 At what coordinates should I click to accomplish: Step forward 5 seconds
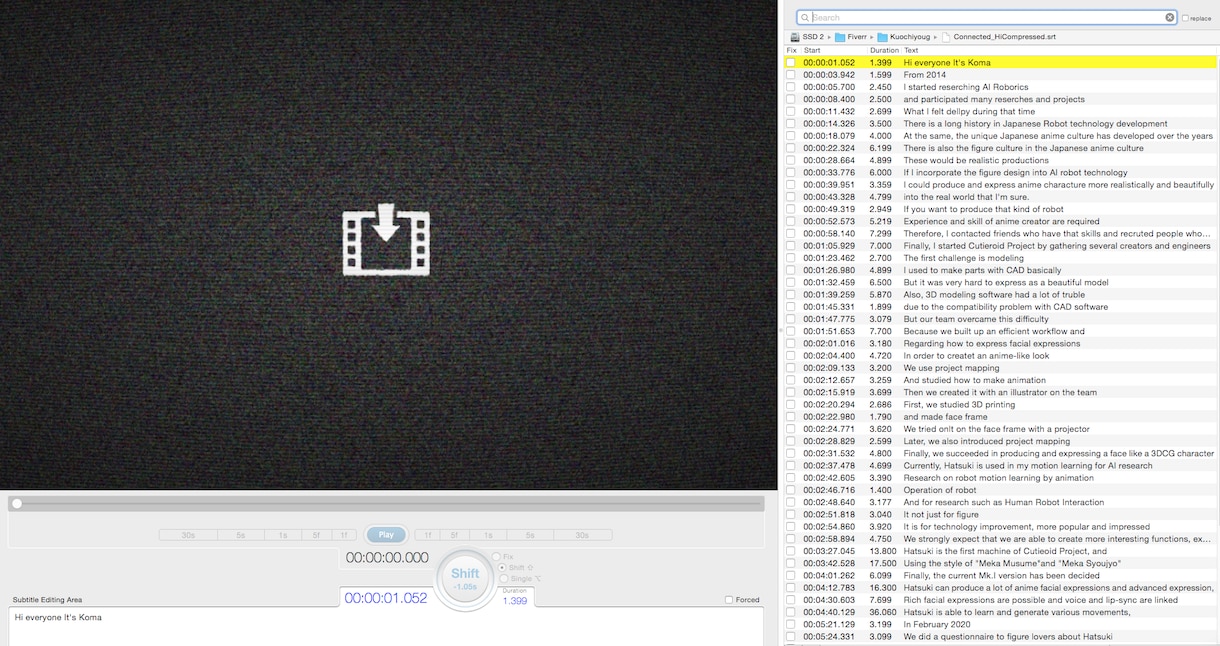pos(529,535)
